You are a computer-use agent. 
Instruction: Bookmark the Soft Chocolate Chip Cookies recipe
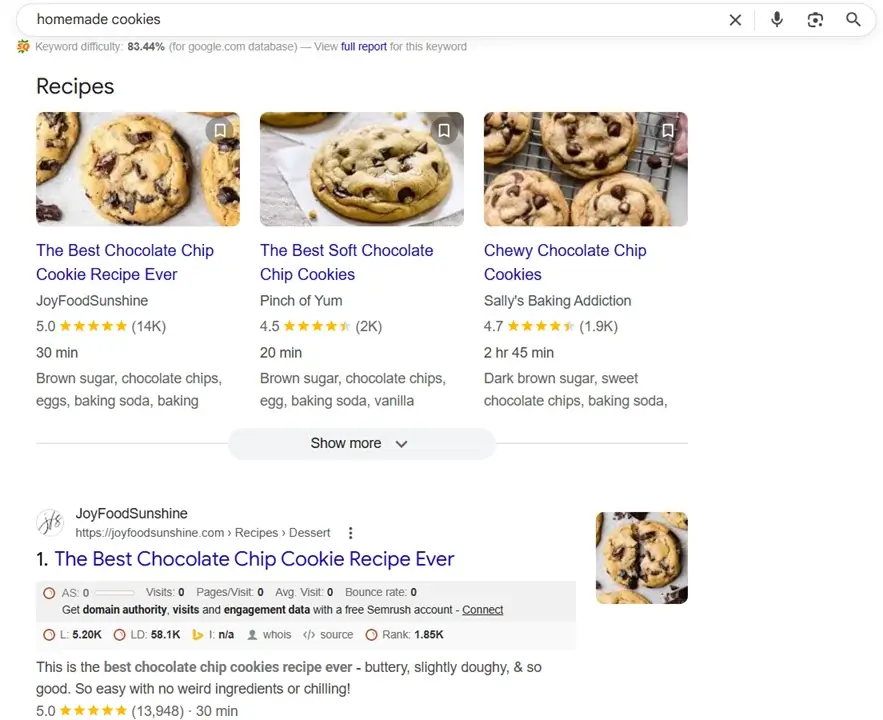443,130
